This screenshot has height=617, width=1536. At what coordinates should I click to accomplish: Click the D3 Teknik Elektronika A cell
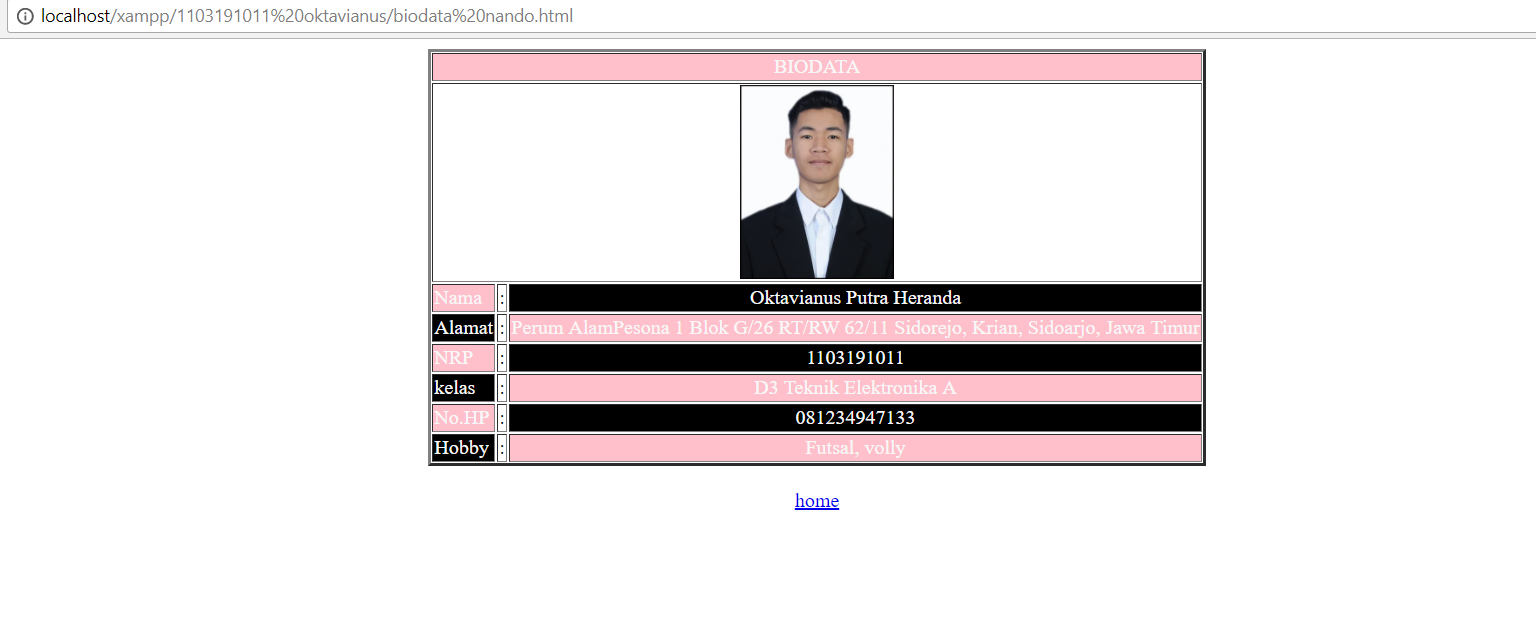(x=855, y=388)
